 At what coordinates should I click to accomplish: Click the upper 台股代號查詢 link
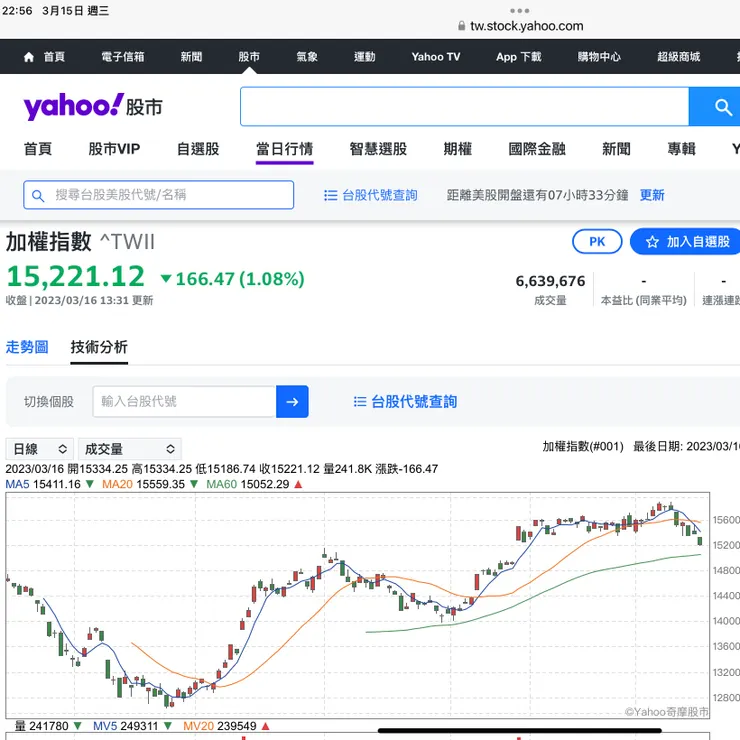(379, 195)
